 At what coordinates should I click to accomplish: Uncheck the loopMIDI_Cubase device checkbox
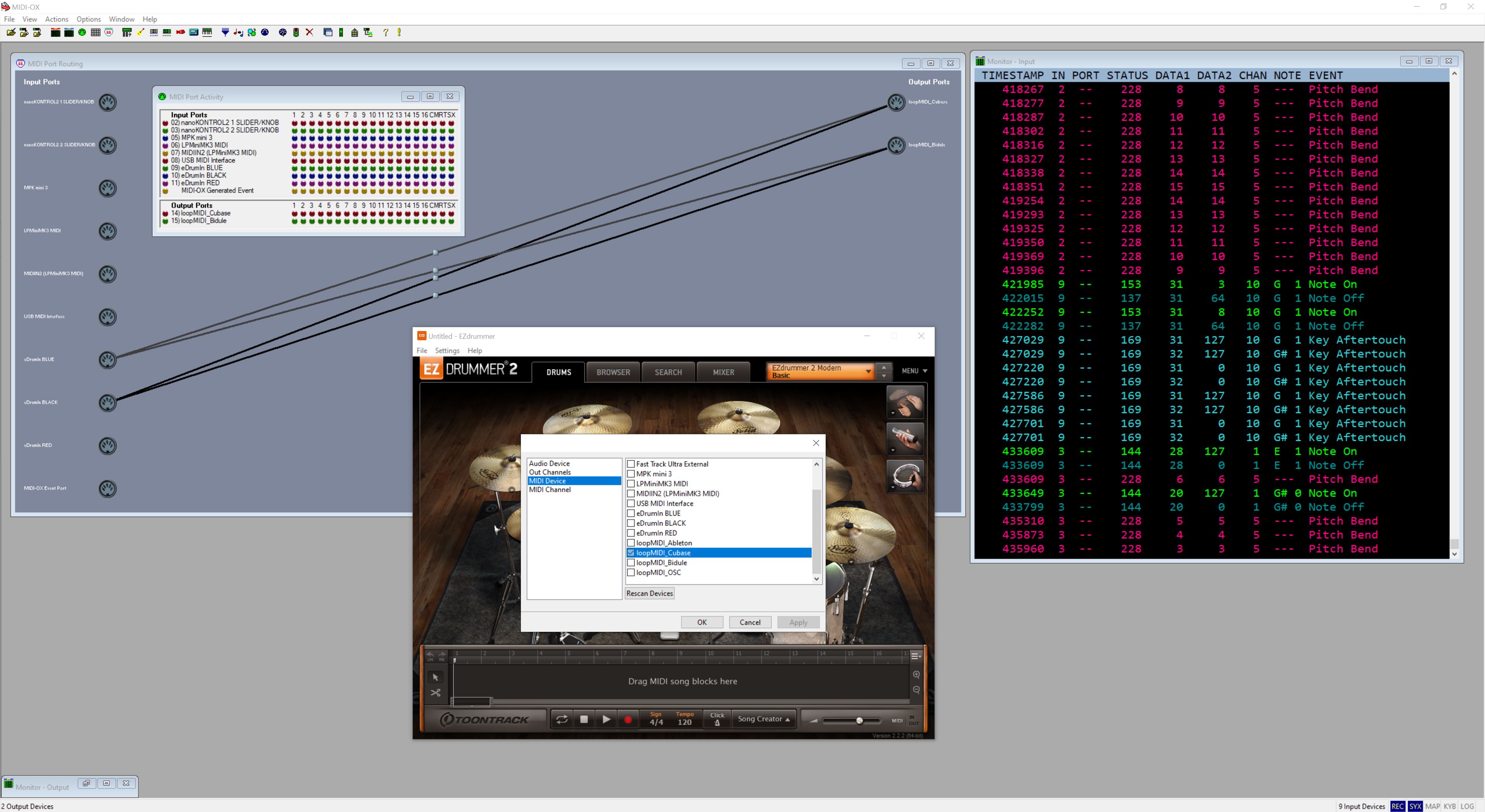(631, 553)
